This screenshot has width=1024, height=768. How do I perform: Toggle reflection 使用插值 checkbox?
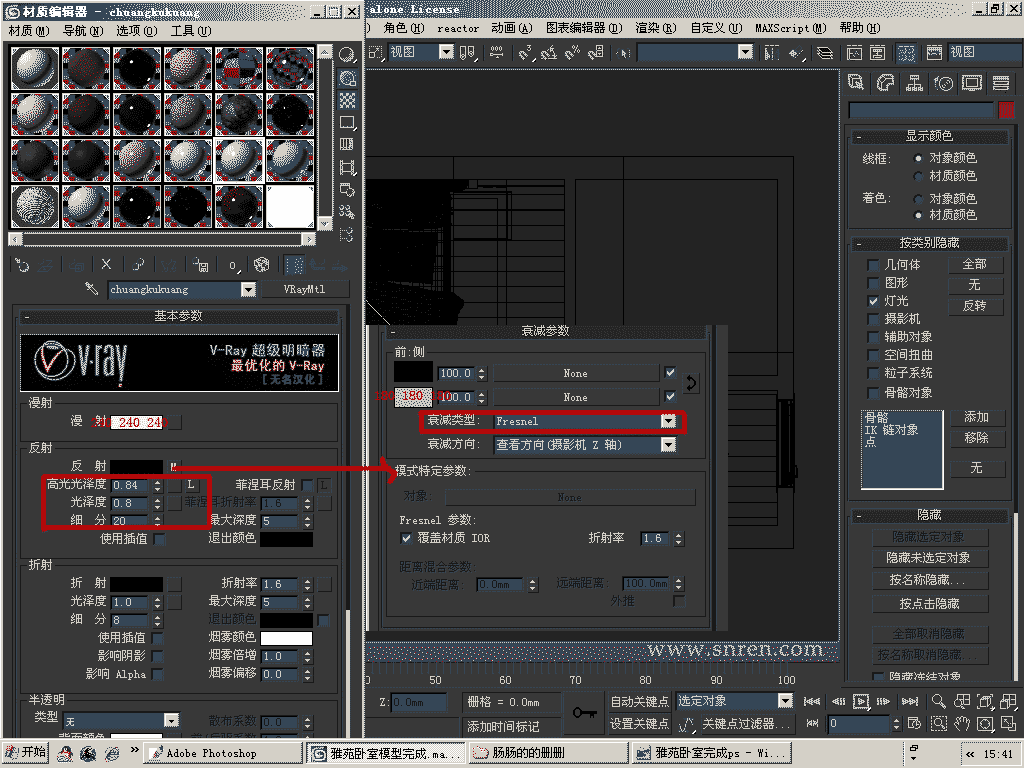click(x=159, y=539)
